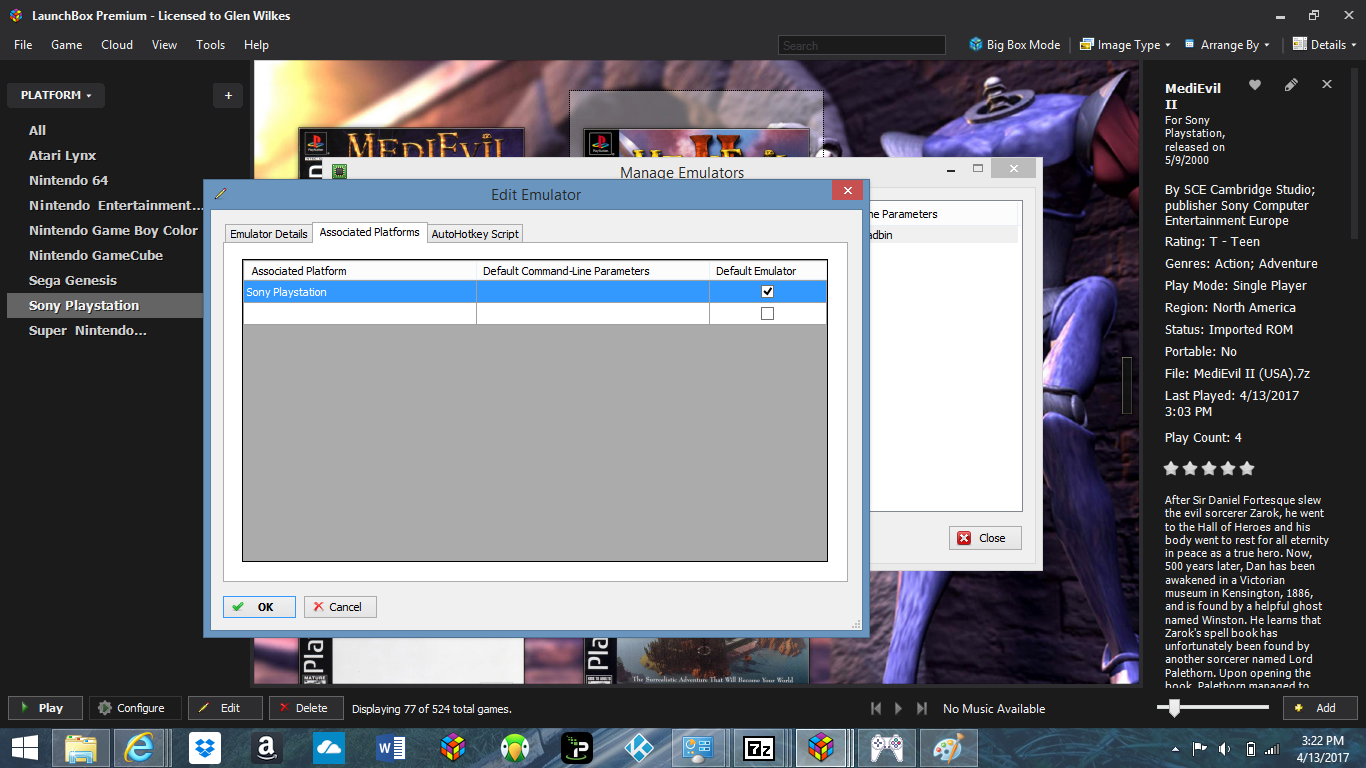Click the Delete button in bottom bar
This screenshot has height=768, width=1366.
(x=306, y=708)
